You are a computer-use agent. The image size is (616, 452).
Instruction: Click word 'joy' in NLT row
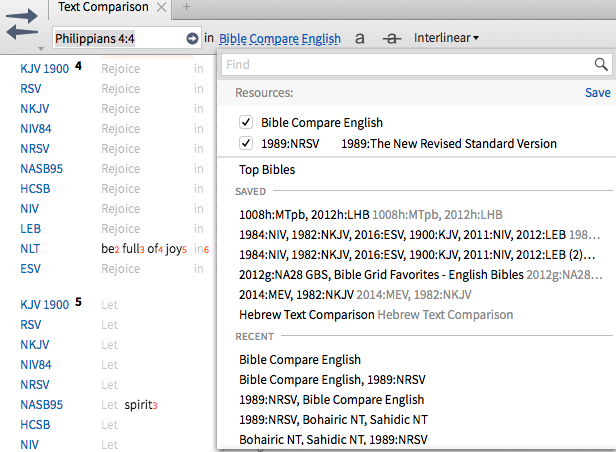click(174, 249)
